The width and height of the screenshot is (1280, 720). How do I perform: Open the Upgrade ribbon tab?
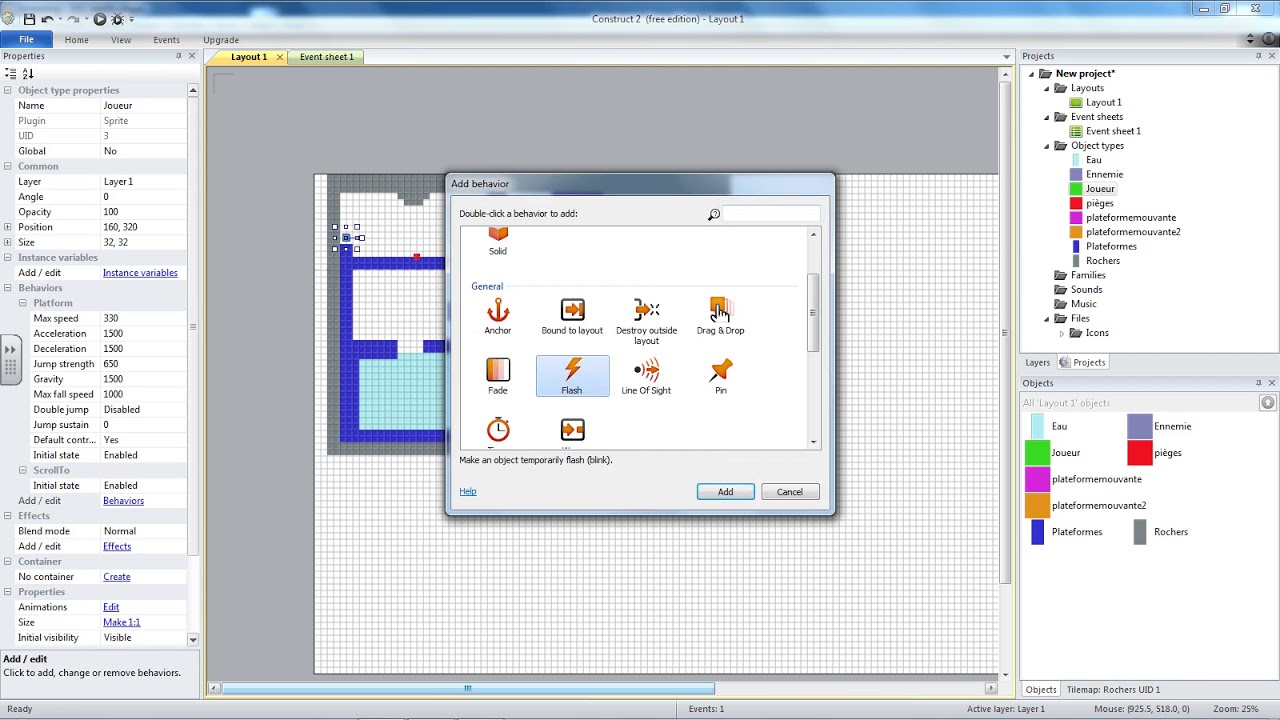[x=221, y=40]
